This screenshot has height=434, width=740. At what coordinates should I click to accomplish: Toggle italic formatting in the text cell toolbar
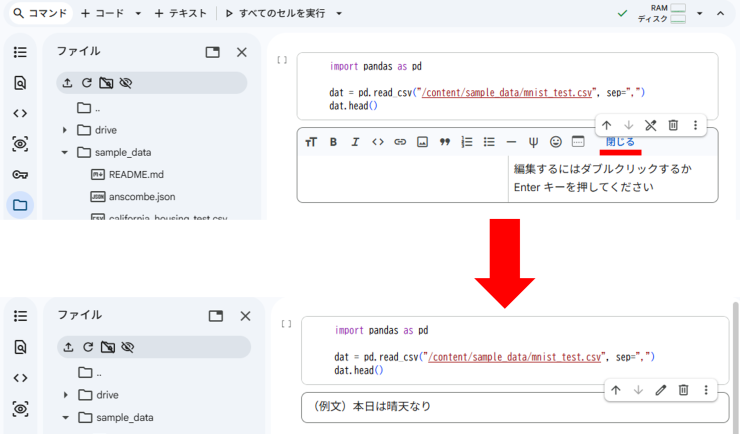355,142
